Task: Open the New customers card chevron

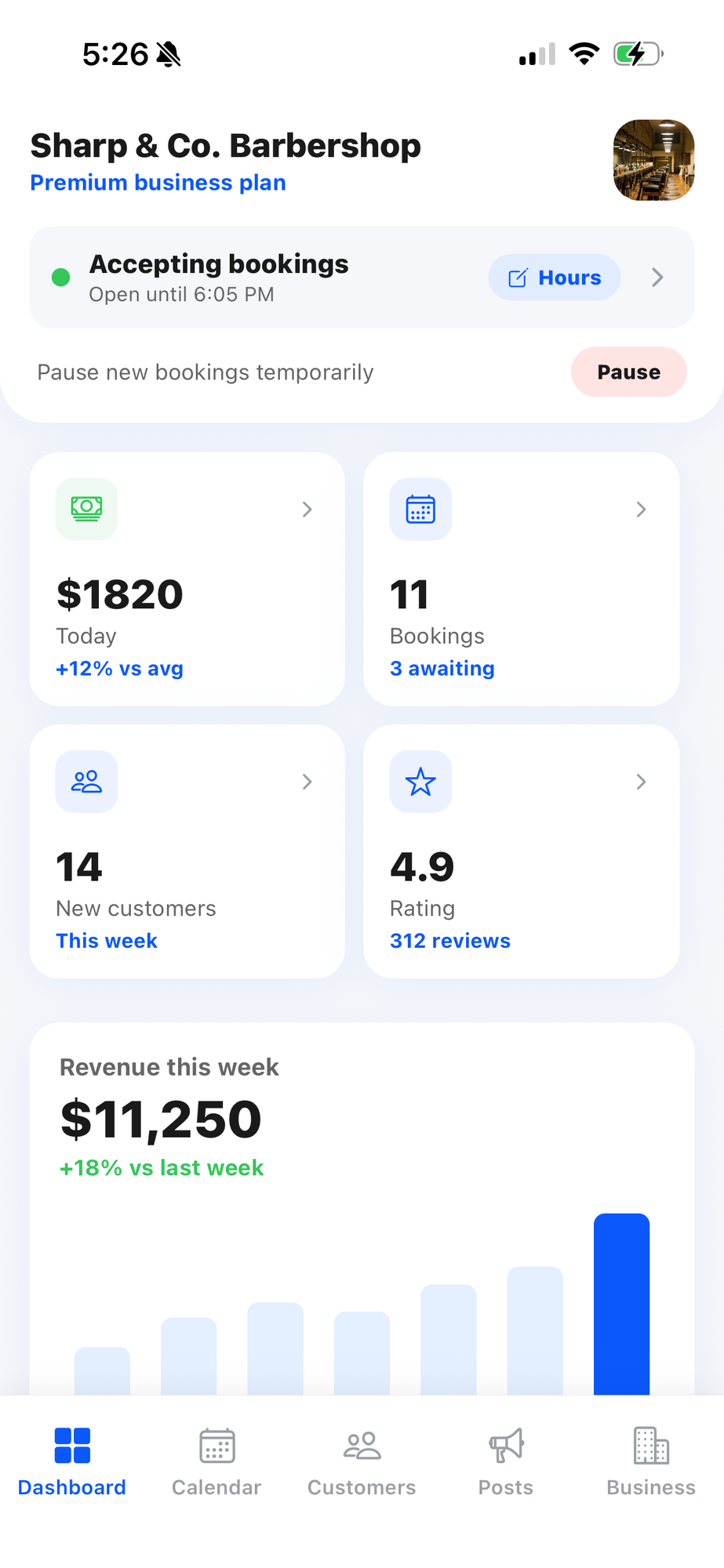Action: pyautogui.click(x=307, y=782)
